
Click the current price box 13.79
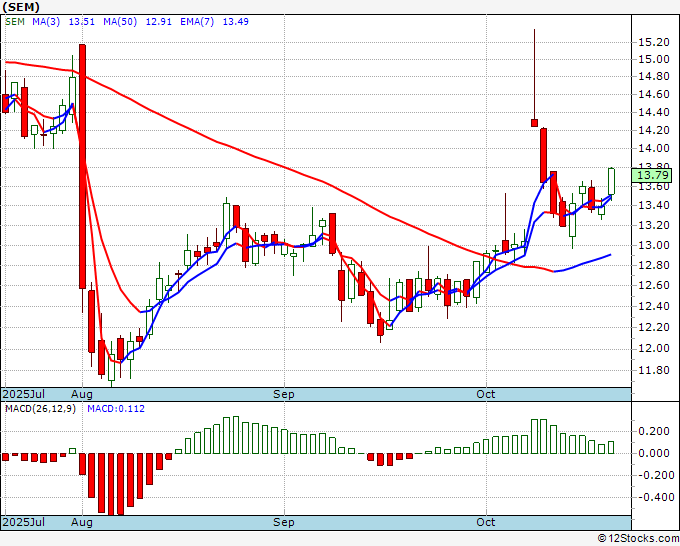coord(652,175)
